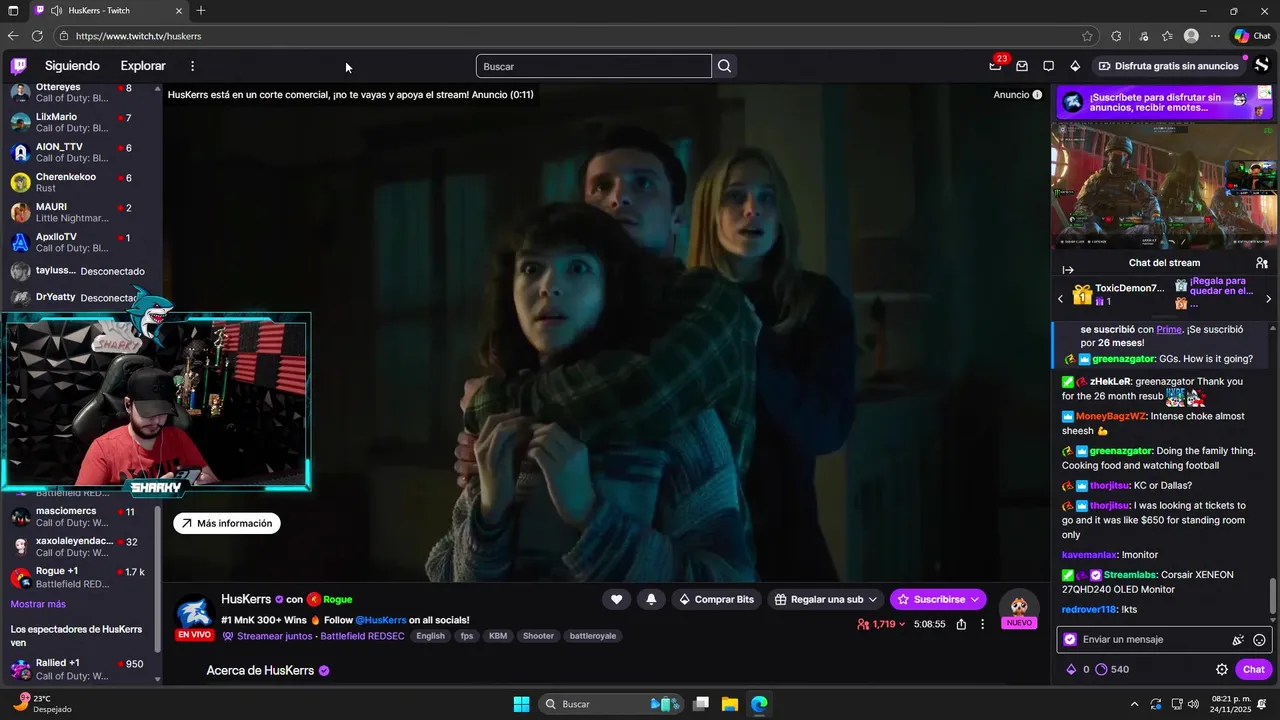Open the Windows Start menu
This screenshot has height=720, width=1280.
click(521, 704)
